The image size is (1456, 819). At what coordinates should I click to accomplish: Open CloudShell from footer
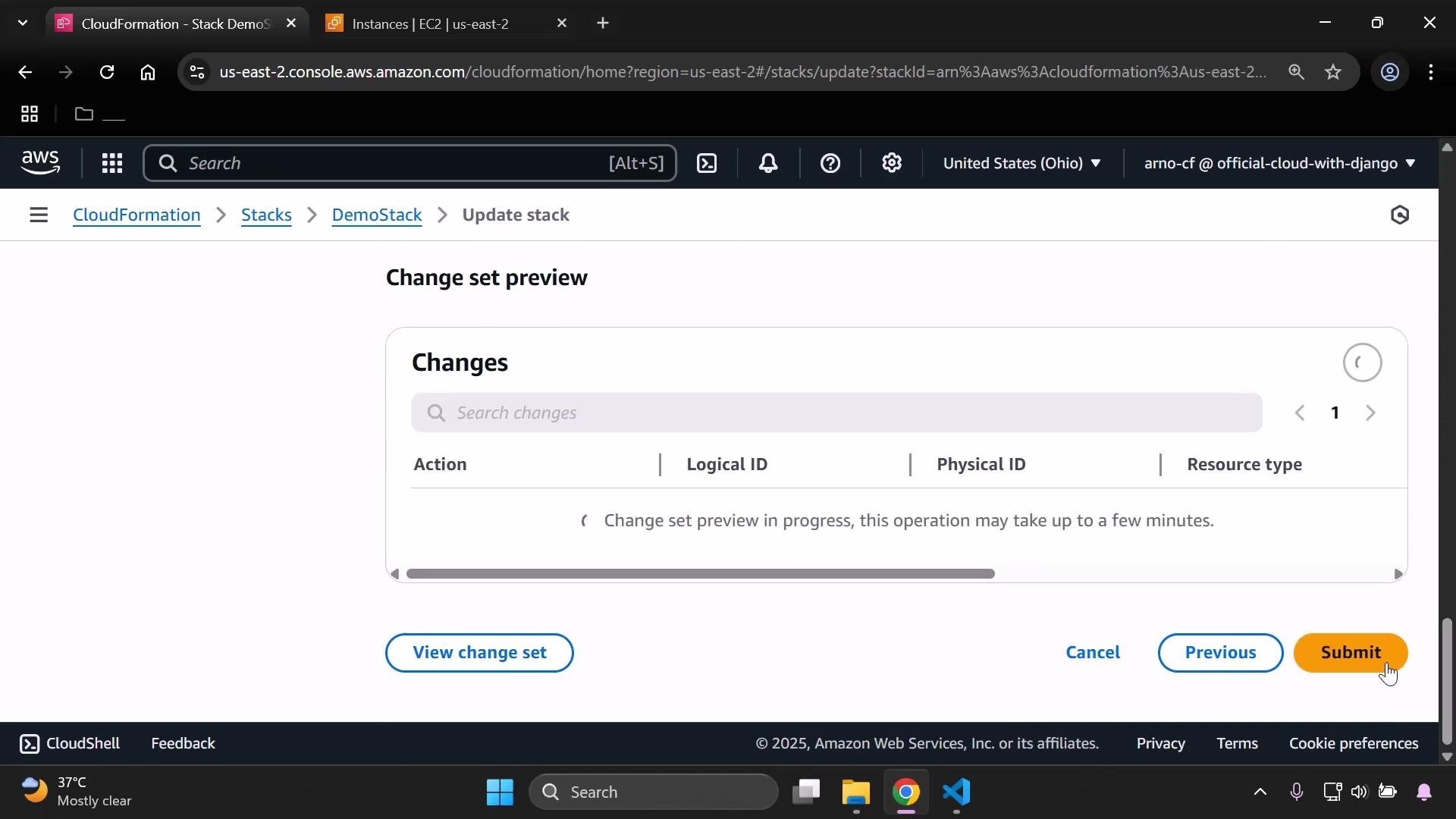tap(70, 744)
